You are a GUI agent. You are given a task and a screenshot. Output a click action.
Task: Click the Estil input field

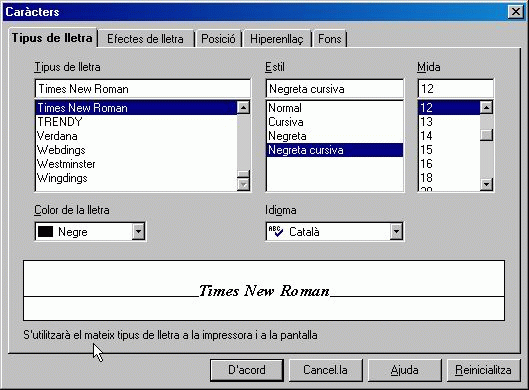click(335, 89)
